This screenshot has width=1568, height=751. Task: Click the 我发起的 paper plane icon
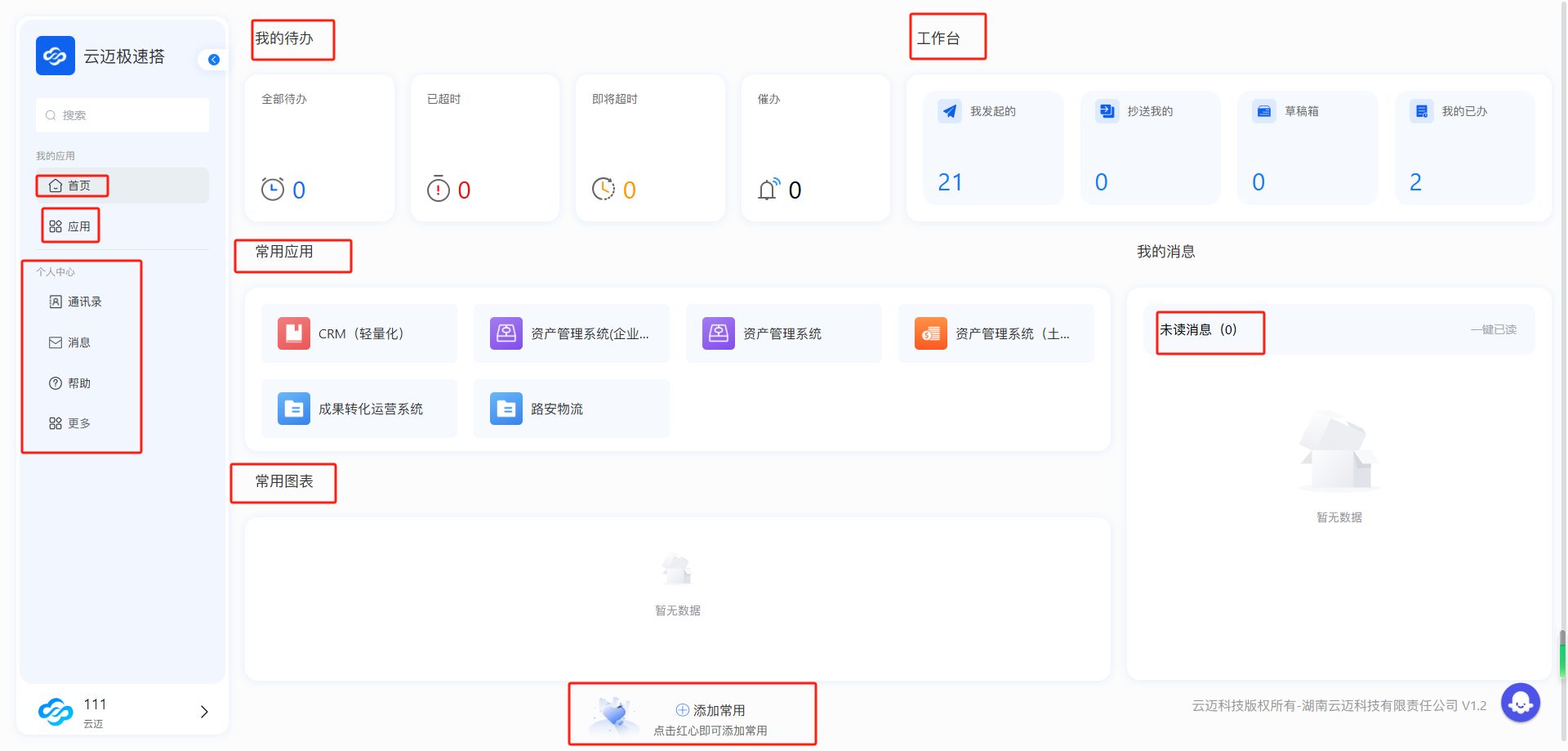pyautogui.click(x=949, y=112)
